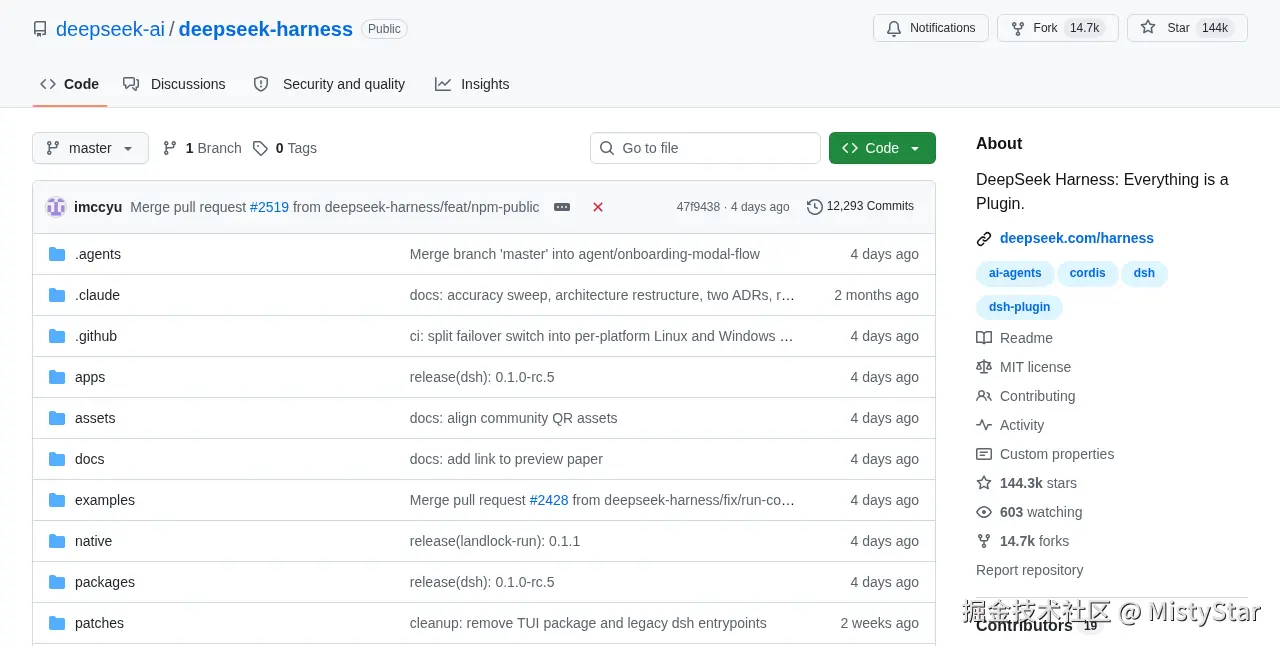View the 1 Branch link

pyautogui.click(x=202, y=148)
